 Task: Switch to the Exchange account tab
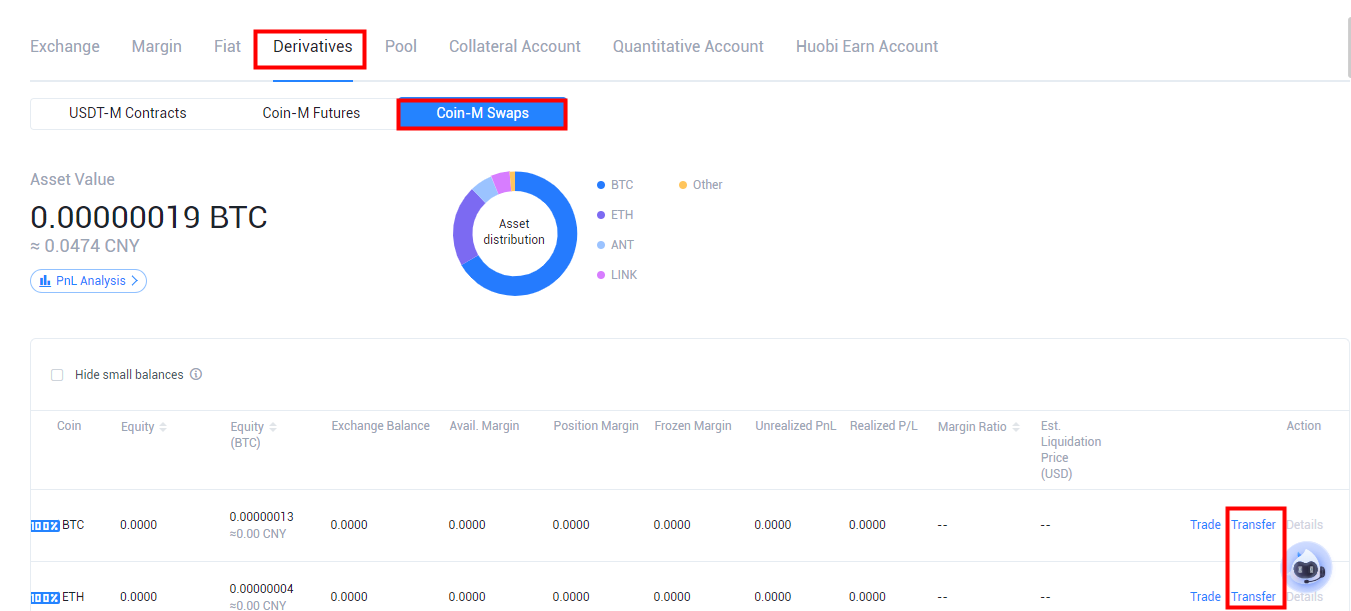[x=65, y=47]
